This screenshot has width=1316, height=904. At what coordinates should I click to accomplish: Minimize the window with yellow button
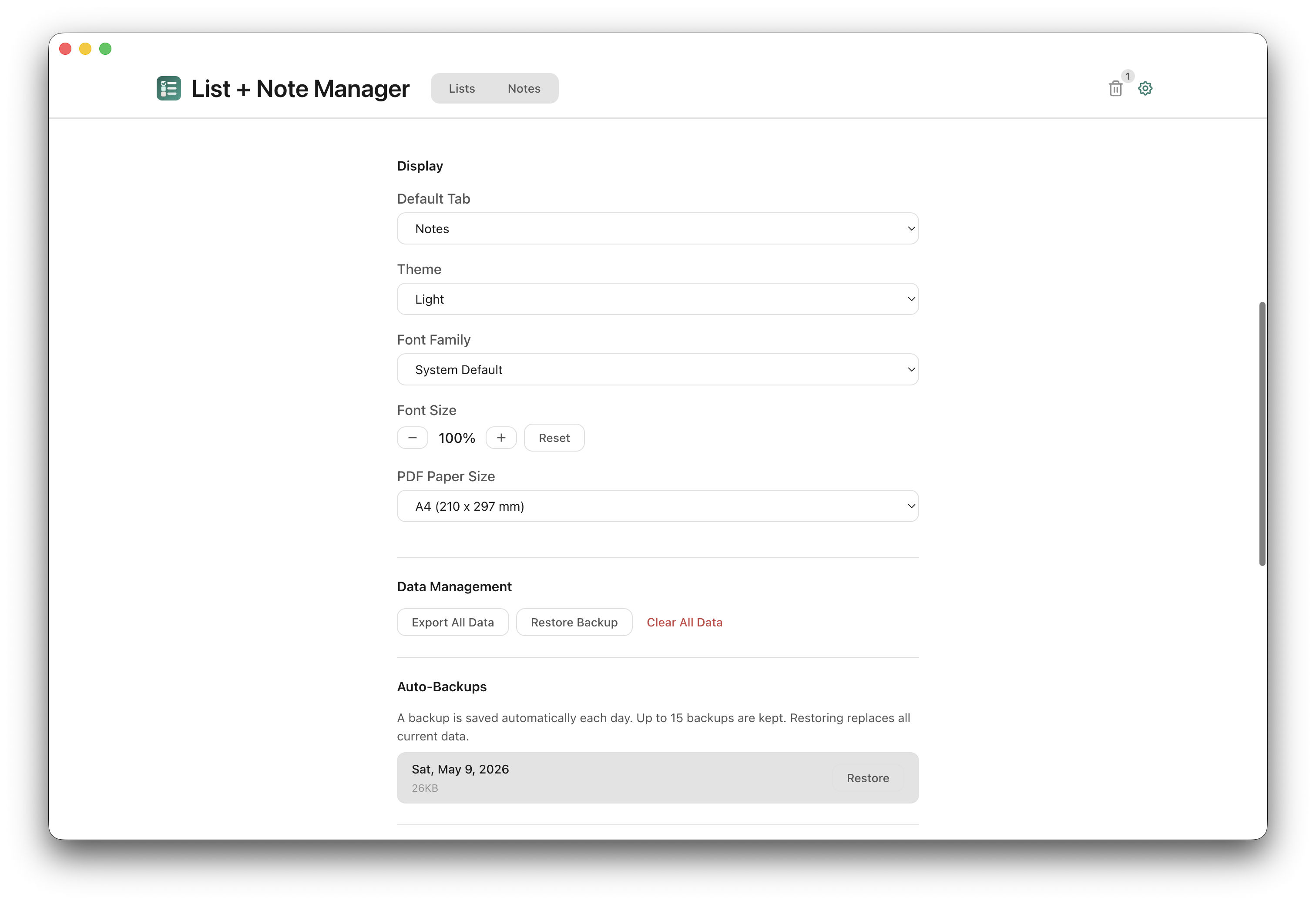pos(85,49)
